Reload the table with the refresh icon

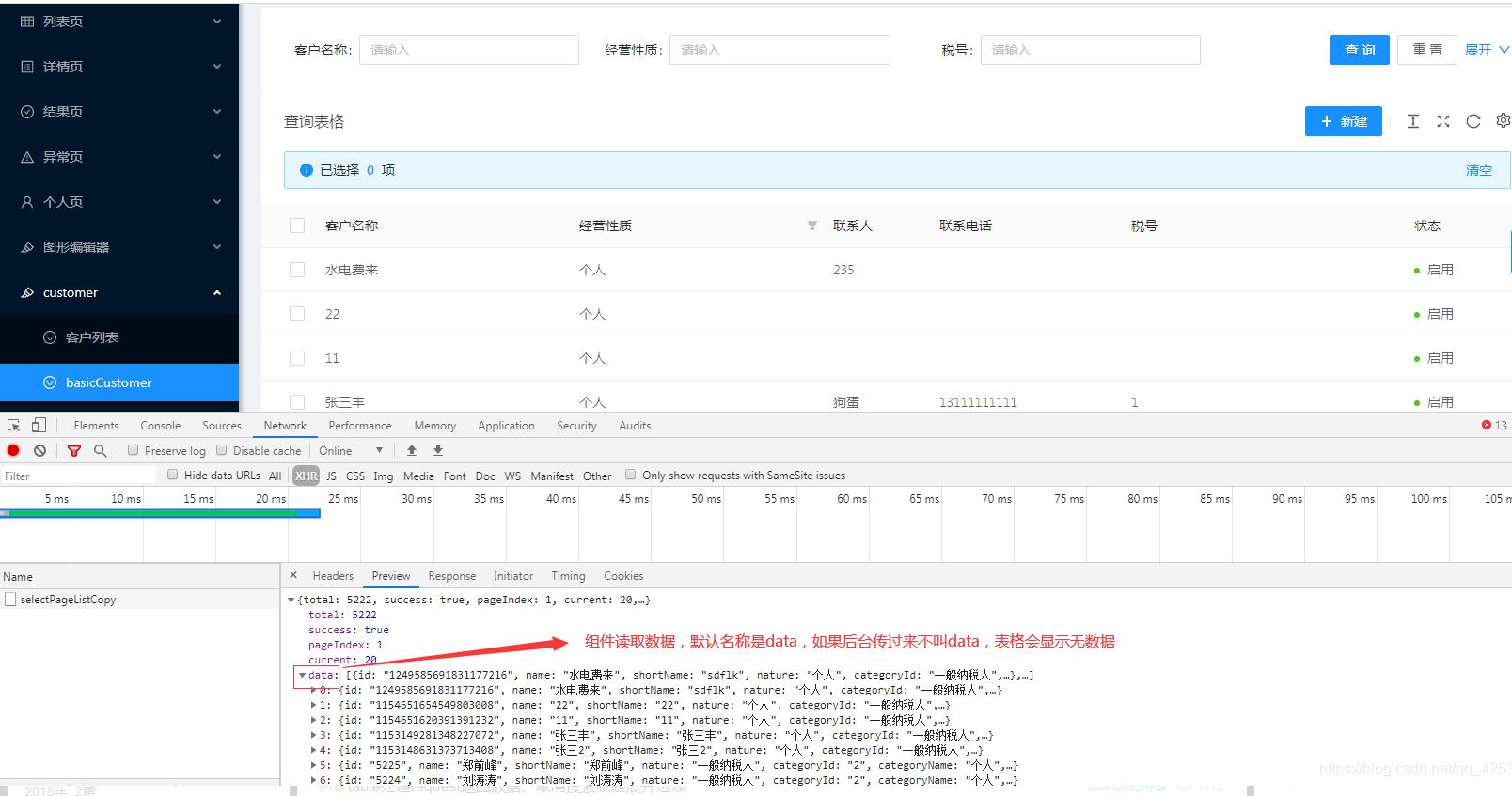point(1473,121)
